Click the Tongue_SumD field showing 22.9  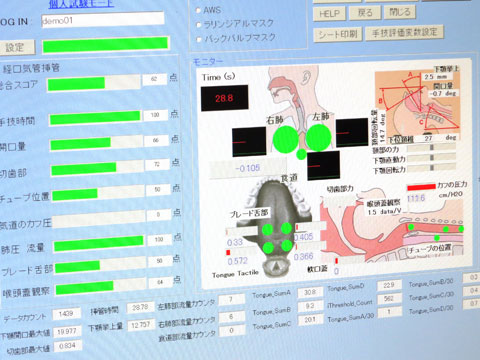click(x=389, y=285)
